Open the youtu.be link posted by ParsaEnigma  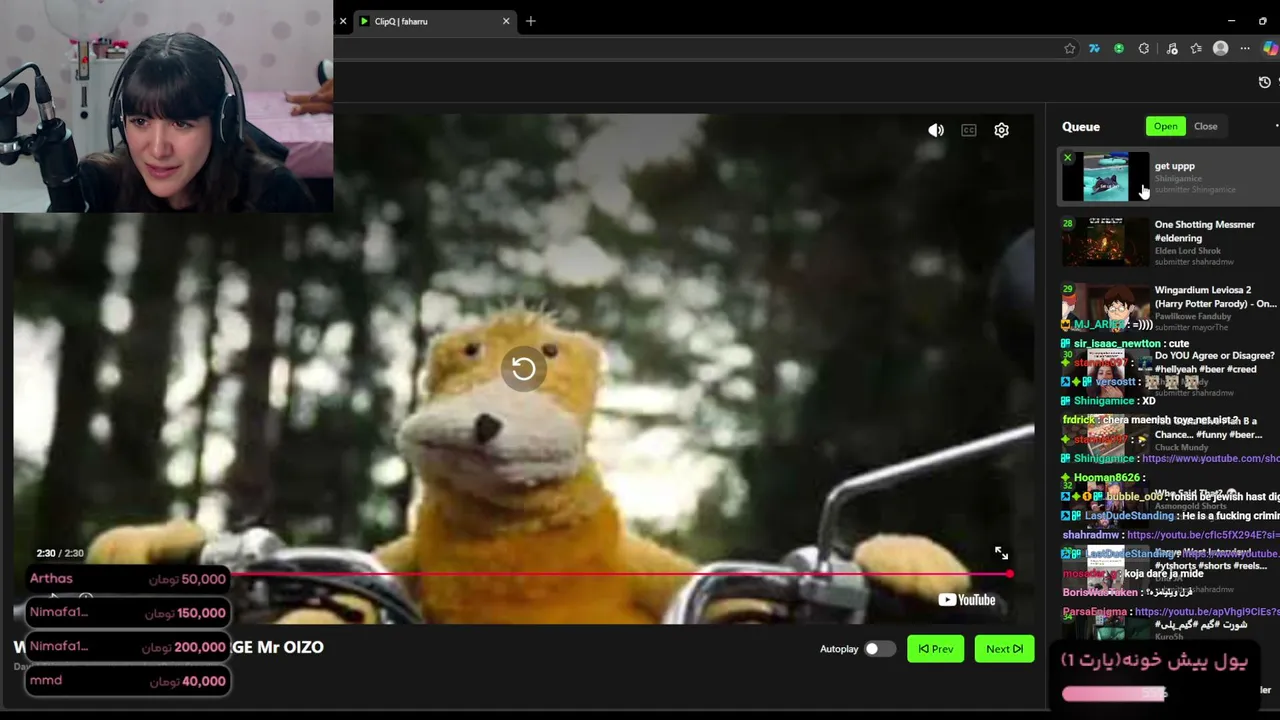(x=1207, y=611)
